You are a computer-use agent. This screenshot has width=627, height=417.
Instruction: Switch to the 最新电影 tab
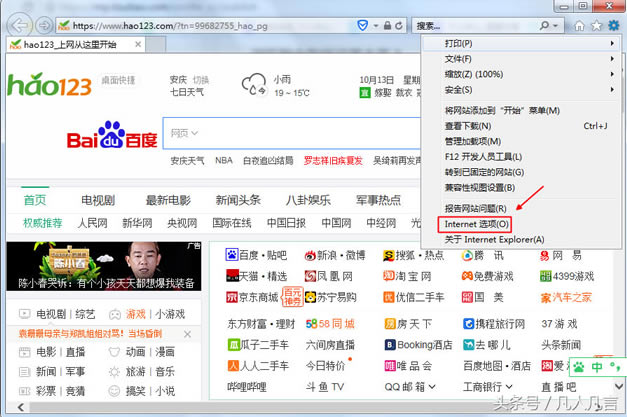[x=168, y=200]
